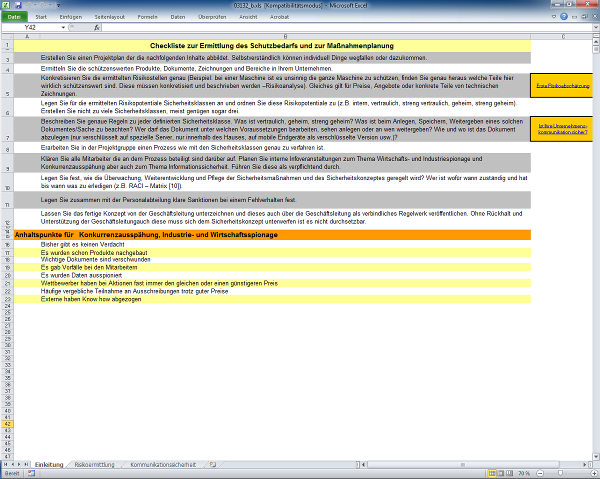The image size is (600, 479).
Task: Open the Kommunikationssicherheit sheet tab
Action: tap(163, 465)
